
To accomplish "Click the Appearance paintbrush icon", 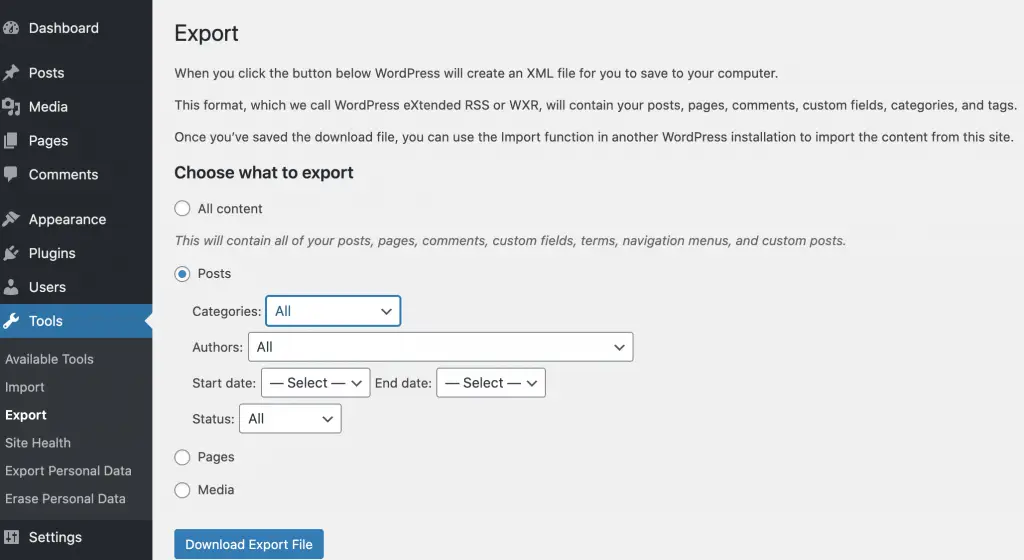I will (11, 219).
